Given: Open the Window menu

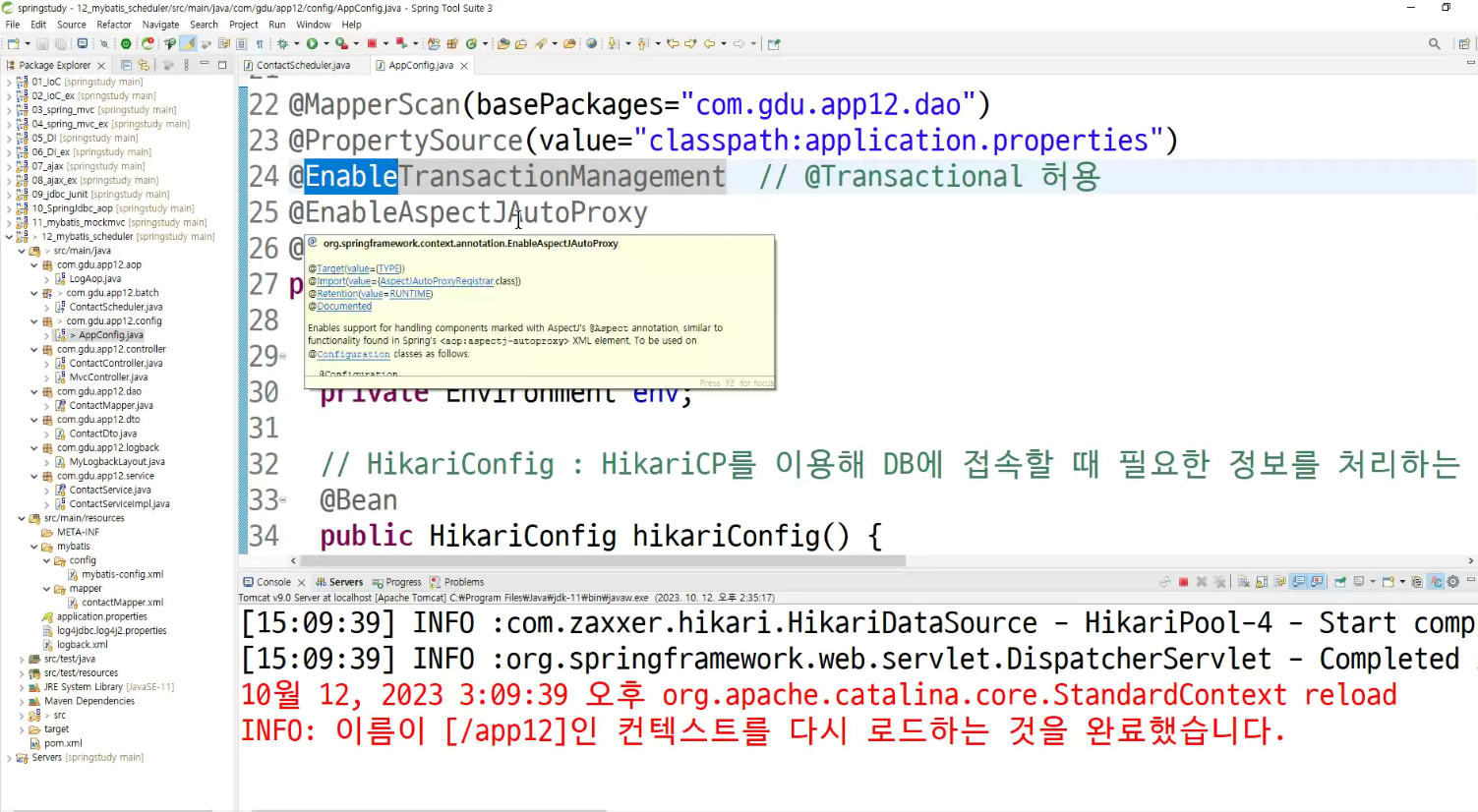Looking at the screenshot, I should tap(313, 25).
